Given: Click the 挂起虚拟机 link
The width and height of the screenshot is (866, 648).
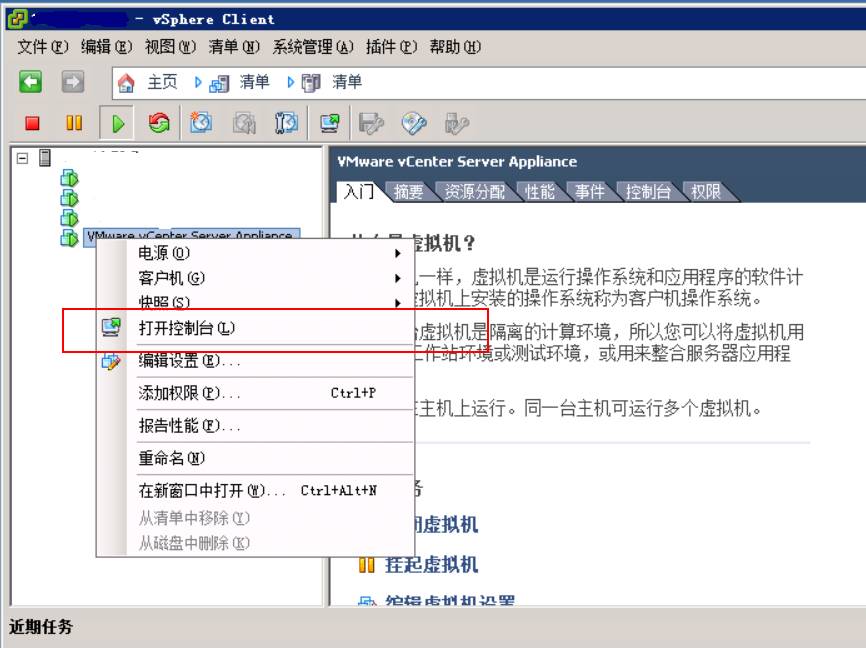Looking at the screenshot, I should 431,565.
